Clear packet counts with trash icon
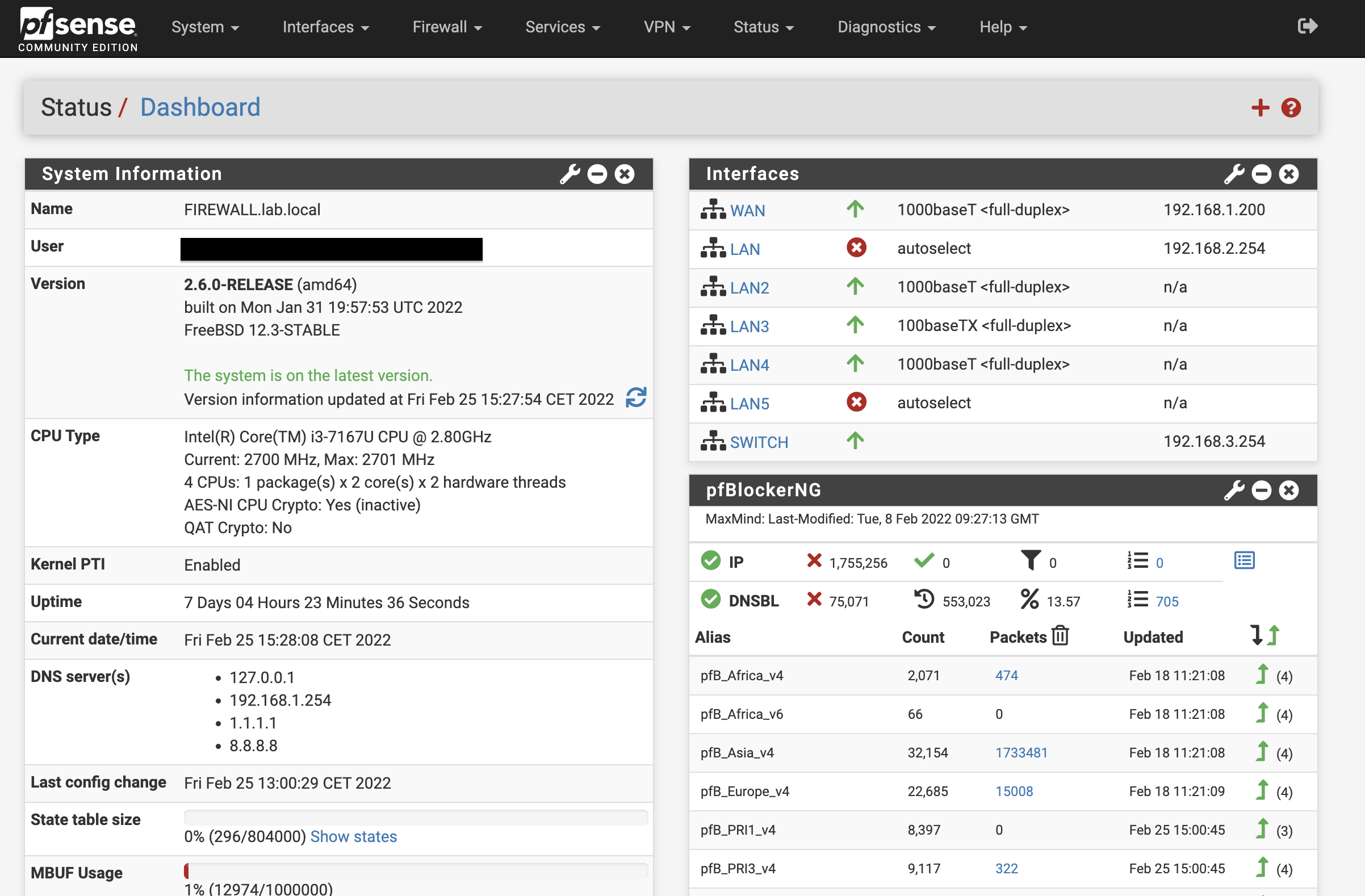1365x896 pixels. [1061, 635]
